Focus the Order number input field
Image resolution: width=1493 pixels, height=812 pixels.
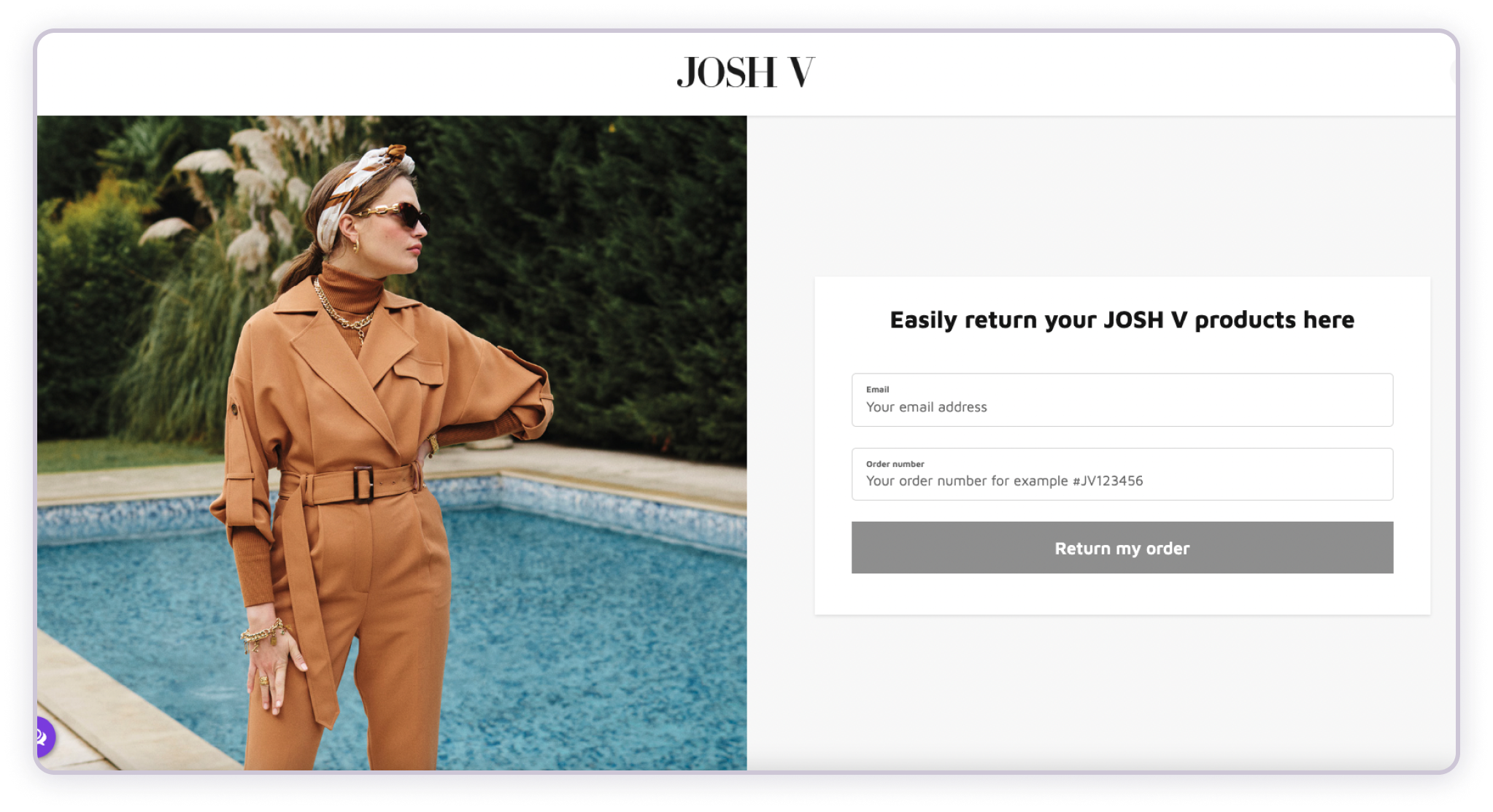(x=1122, y=474)
